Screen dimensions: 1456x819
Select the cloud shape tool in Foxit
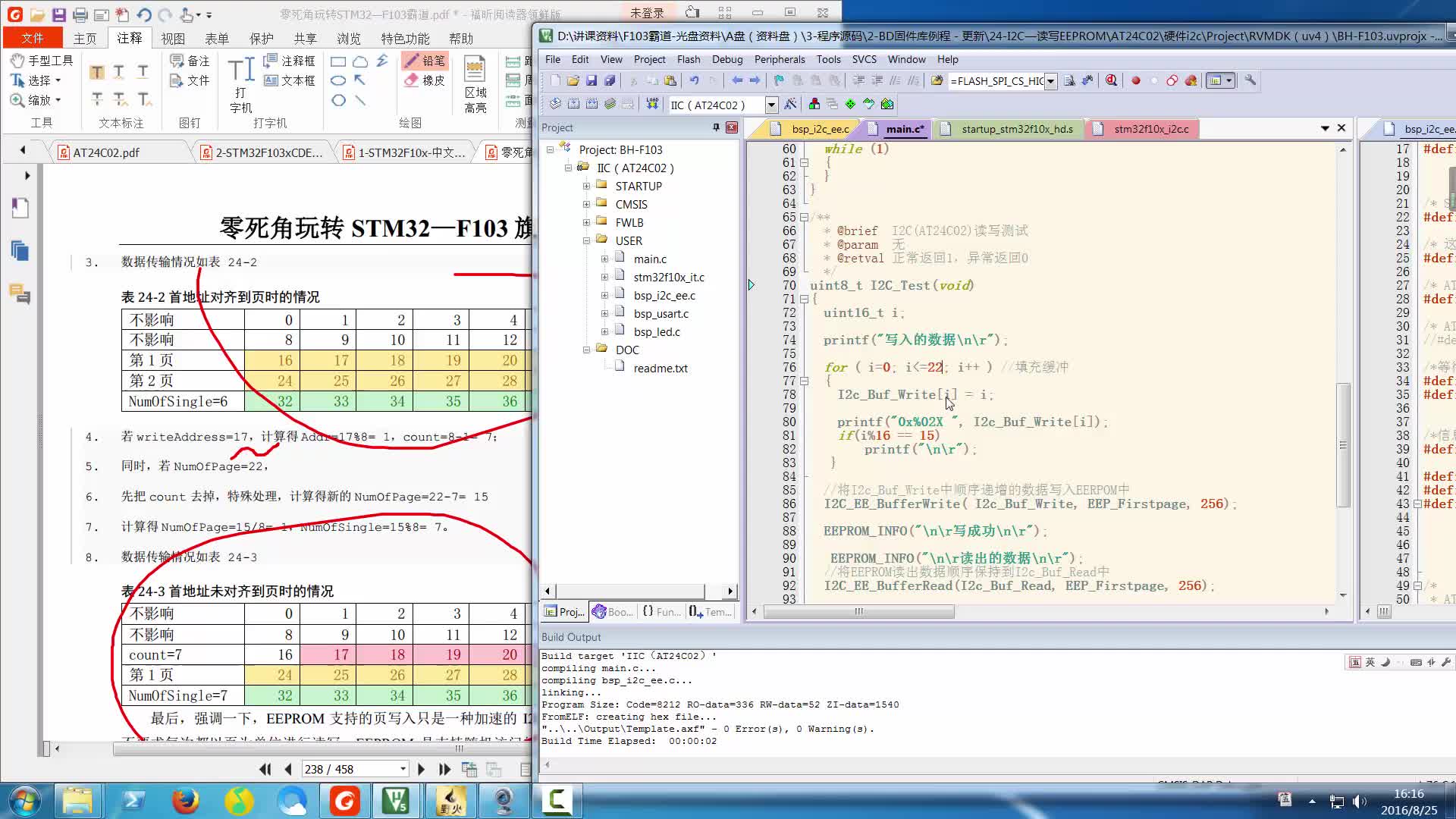coord(360,61)
